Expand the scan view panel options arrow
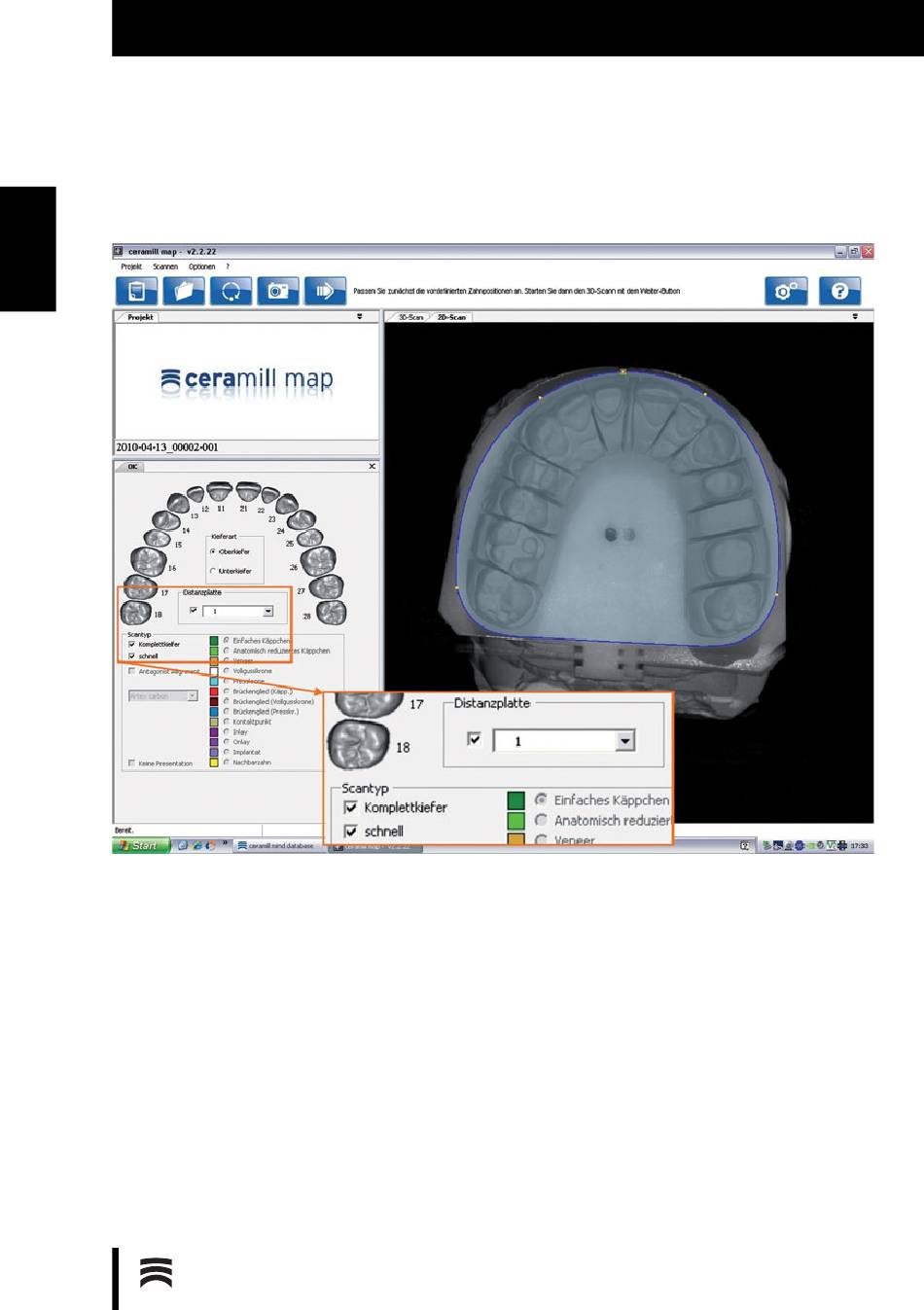Screen dimensions: 924x1310 coord(855,317)
